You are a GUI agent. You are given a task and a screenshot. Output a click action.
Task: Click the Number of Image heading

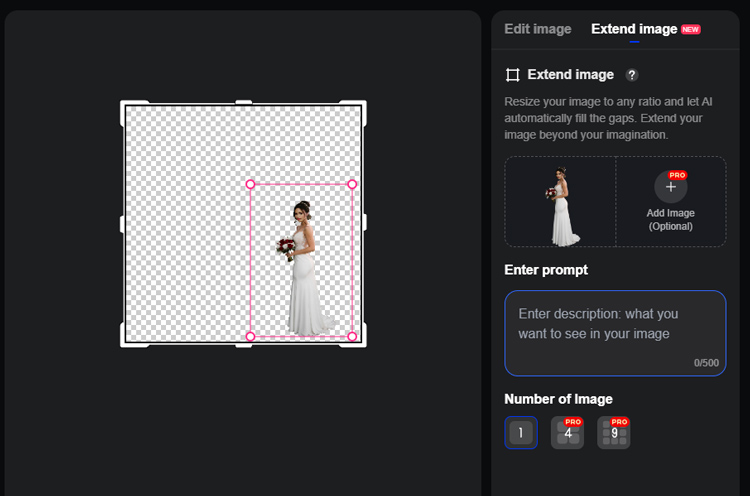pos(558,399)
